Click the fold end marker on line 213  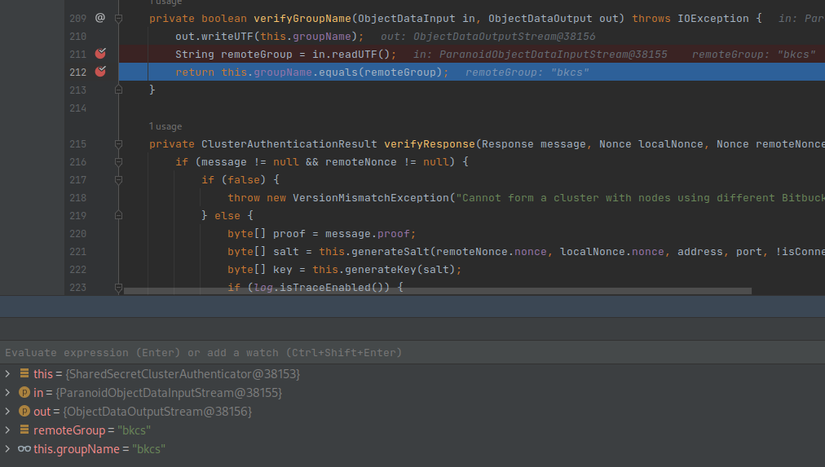point(119,90)
